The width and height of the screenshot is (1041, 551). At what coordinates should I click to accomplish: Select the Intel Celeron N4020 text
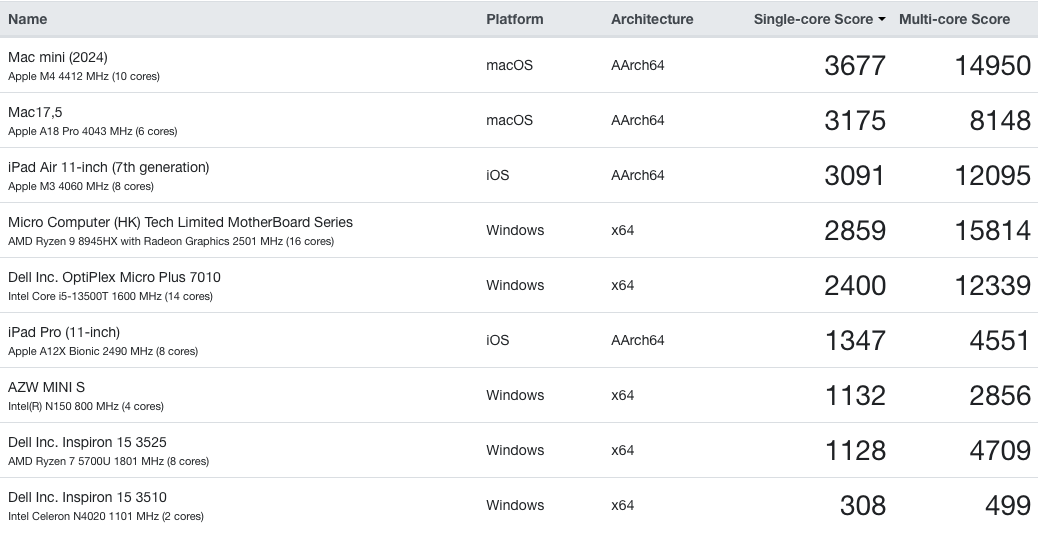(x=106, y=517)
